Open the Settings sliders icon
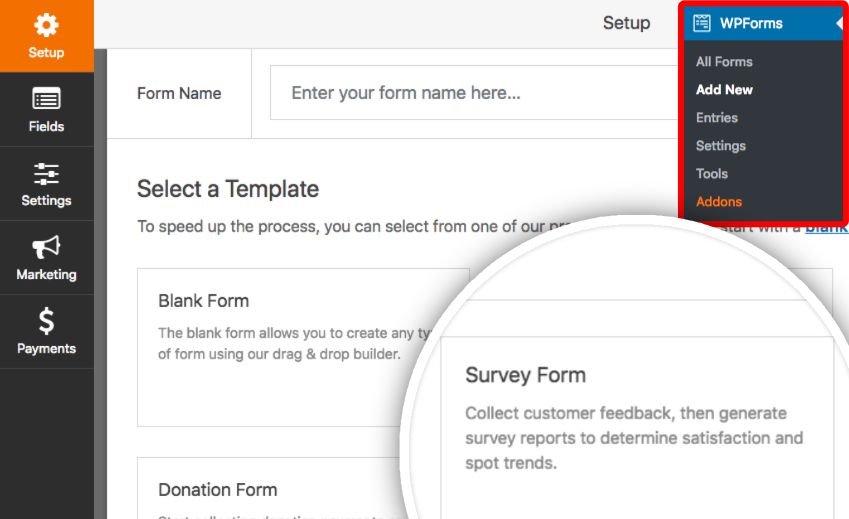The image size is (849, 519). (46, 174)
